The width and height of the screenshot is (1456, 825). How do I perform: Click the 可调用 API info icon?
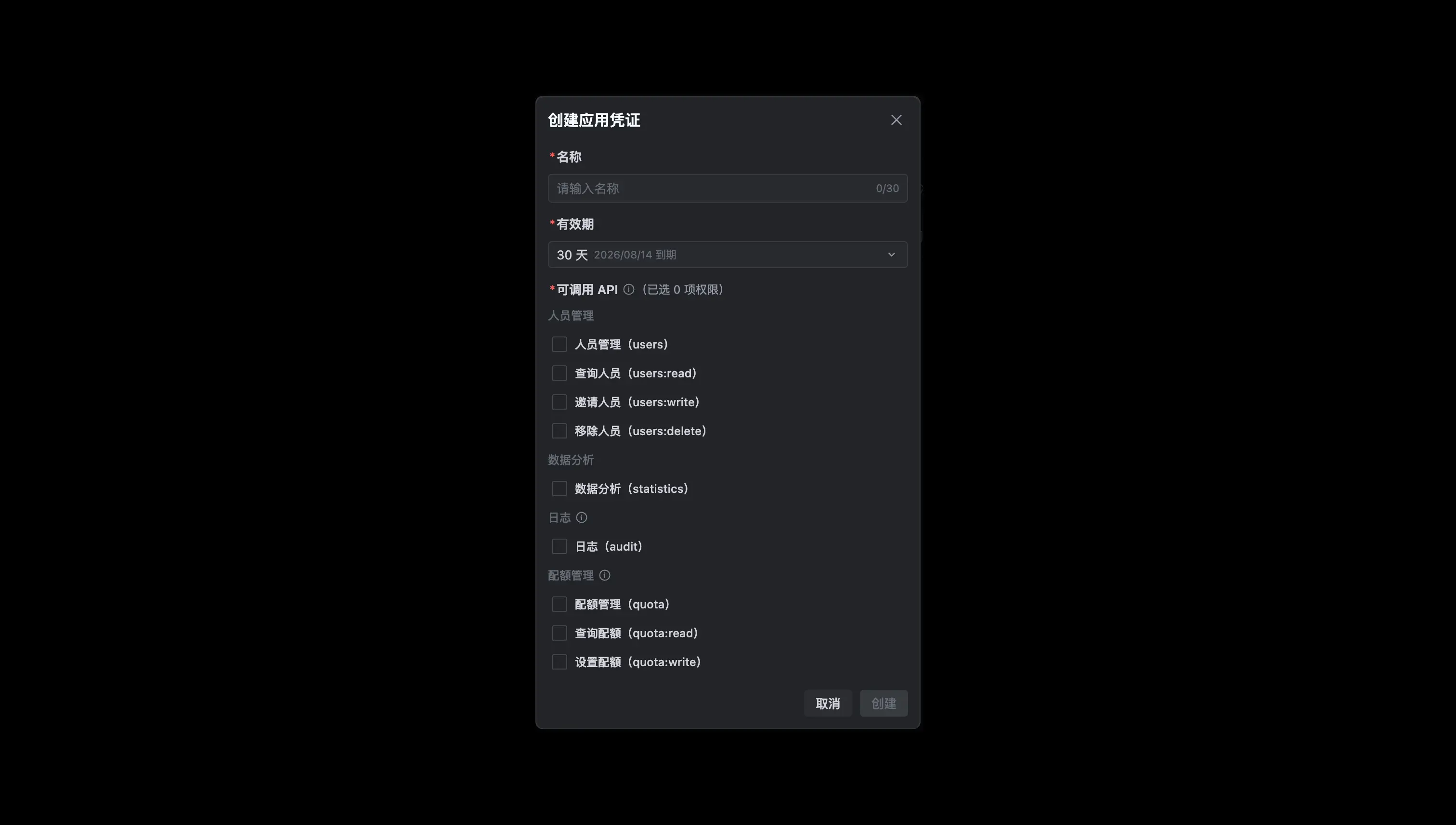[628, 290]
